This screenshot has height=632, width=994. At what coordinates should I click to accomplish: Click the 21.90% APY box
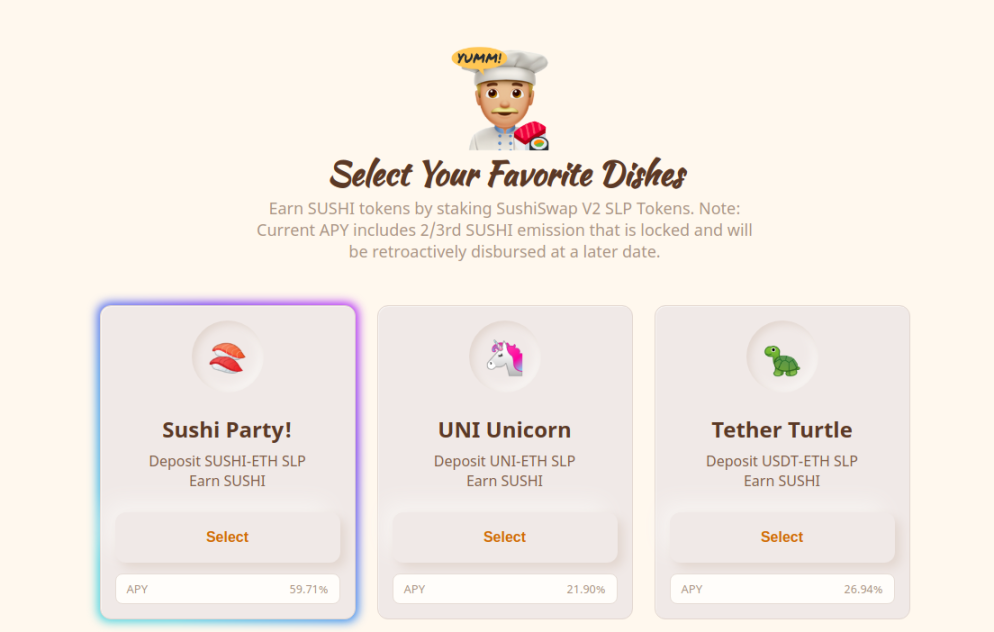click(504, 589)
